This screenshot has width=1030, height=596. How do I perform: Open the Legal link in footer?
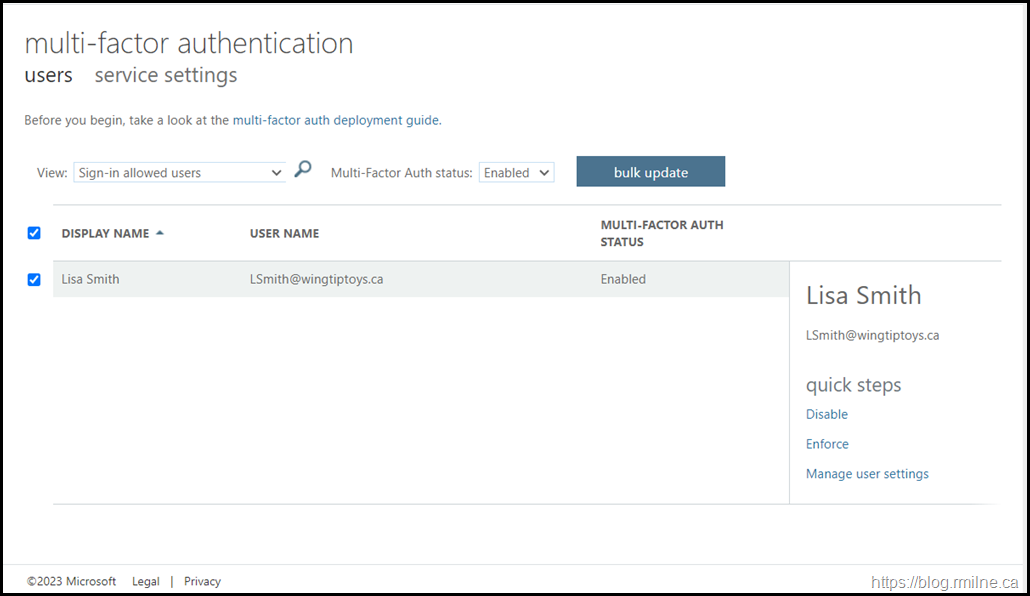point(146,581)
